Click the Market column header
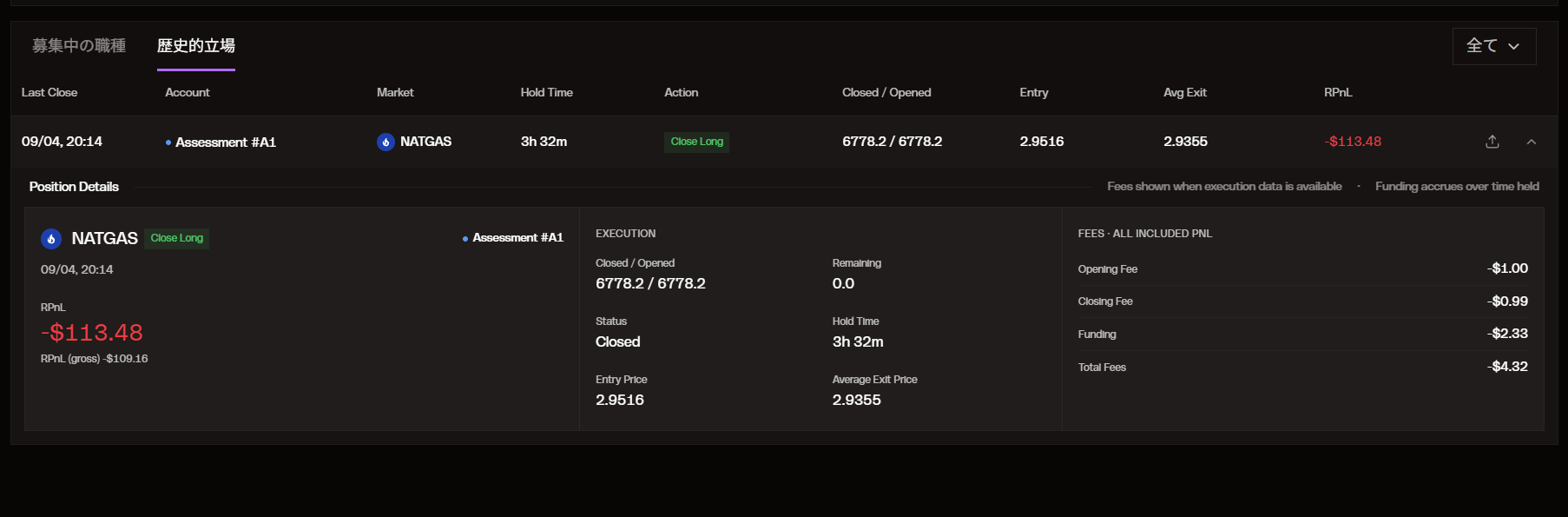This screenshot has width=1568, height=517. point(395,92)
